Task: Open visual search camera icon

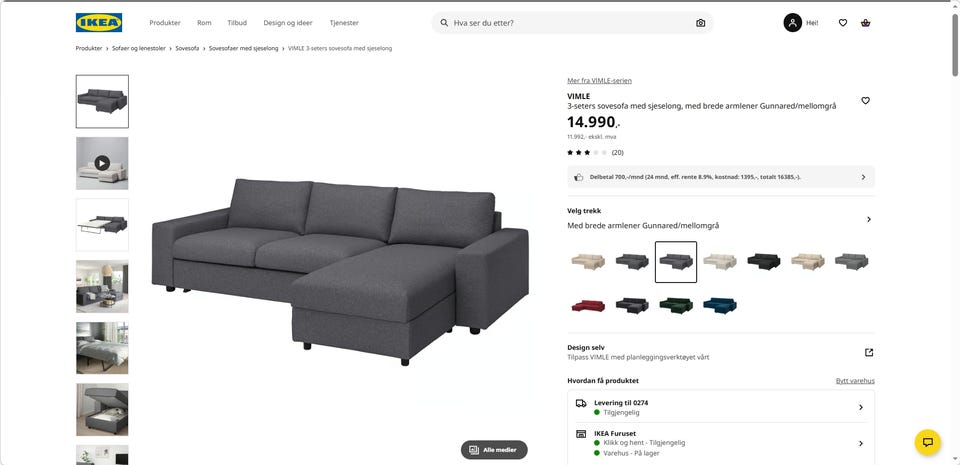Action: click(700, 23)
